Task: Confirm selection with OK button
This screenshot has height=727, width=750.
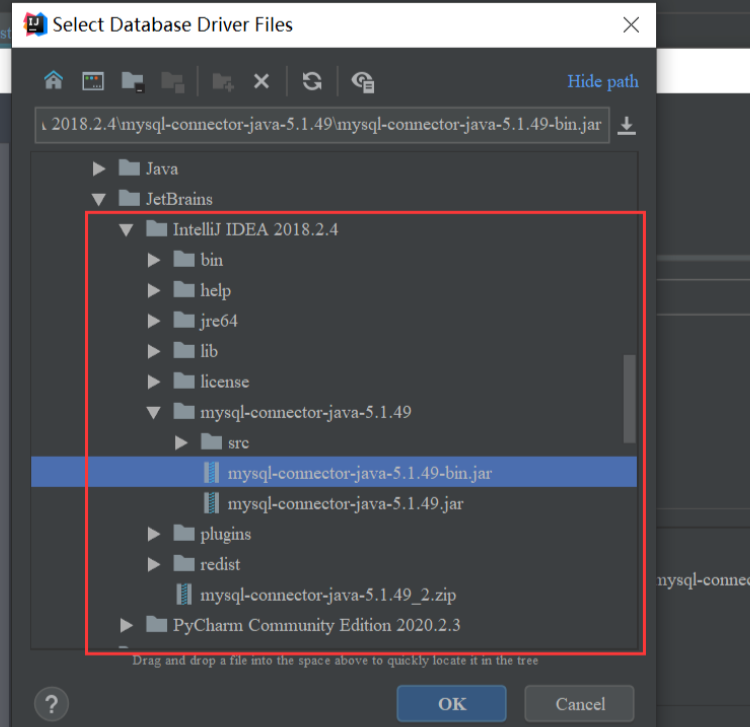Action: (452, 704)
